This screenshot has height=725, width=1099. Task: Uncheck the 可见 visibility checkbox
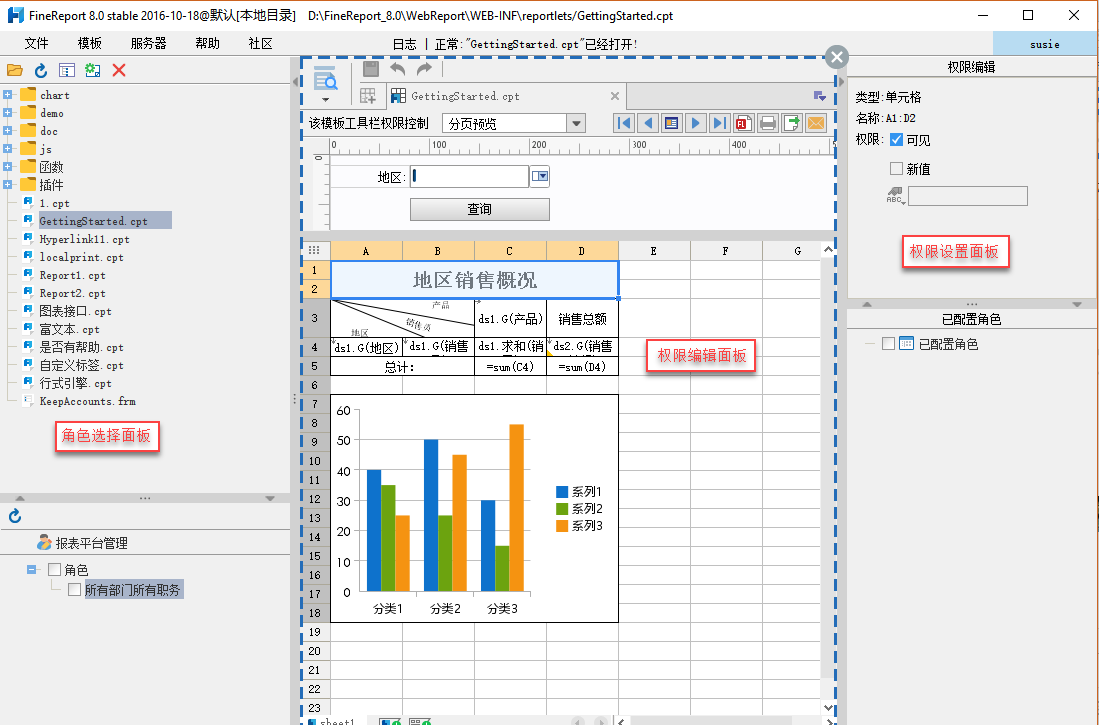click(896, 140)
